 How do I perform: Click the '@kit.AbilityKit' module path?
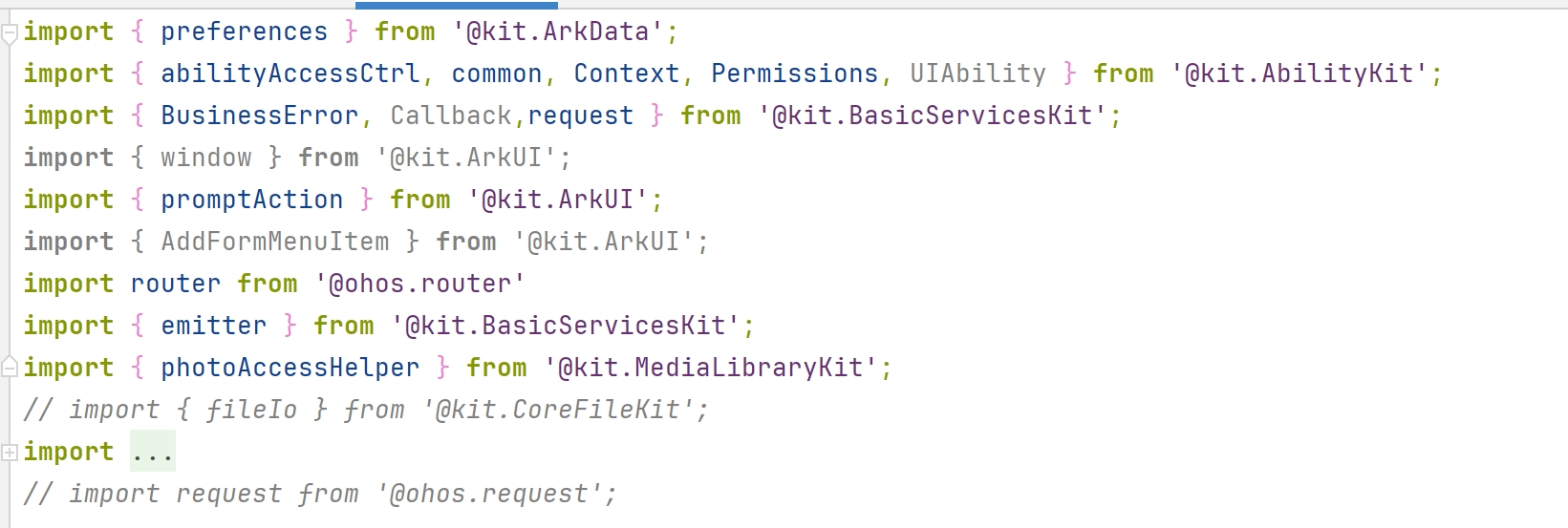[x=1300, y=74]
